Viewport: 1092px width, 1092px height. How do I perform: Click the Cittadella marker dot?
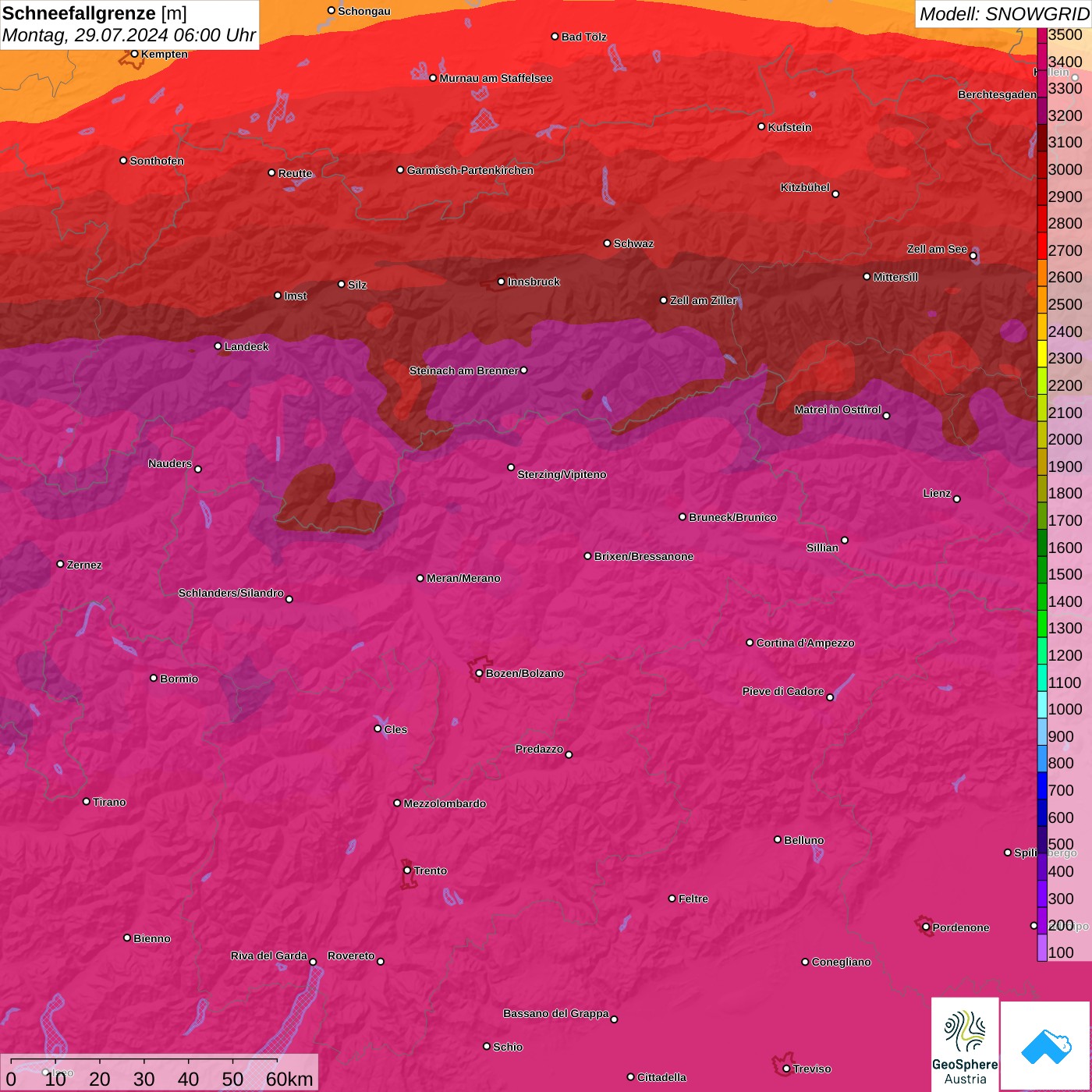630,1077
